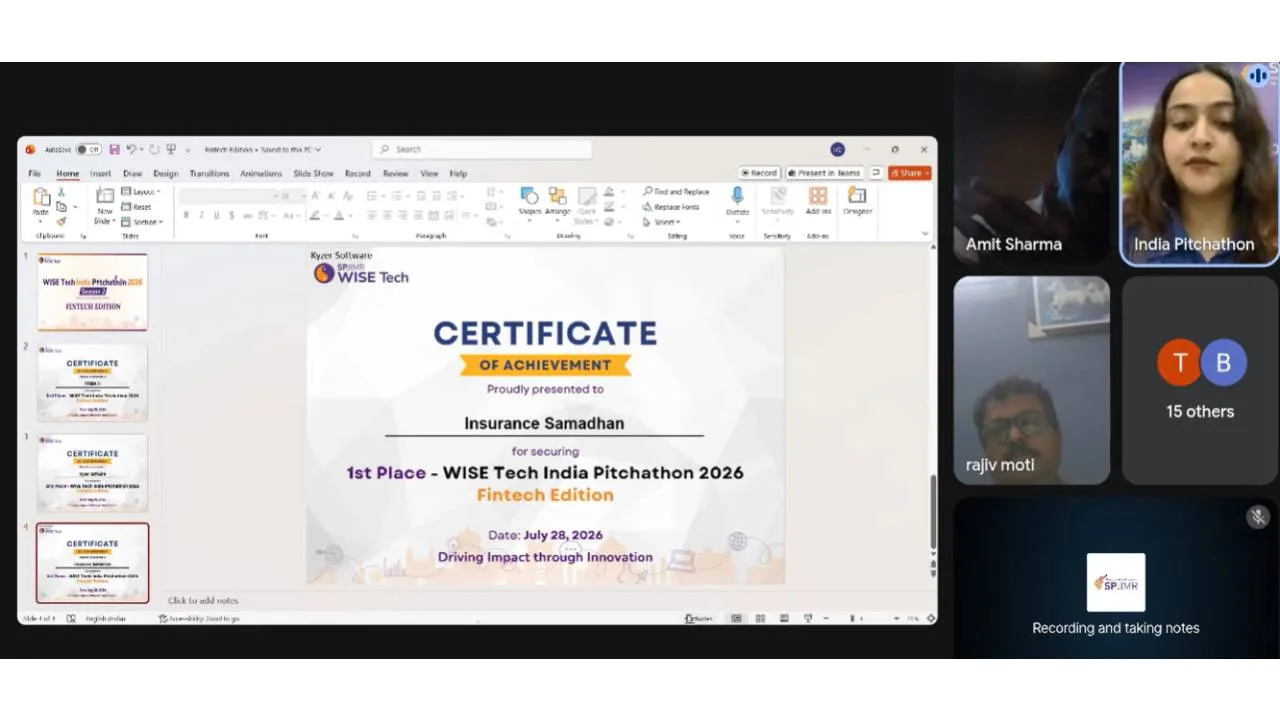Toggle bullet list formatting
Viewport: 1280px width, 720px height.
click(372, 196)
